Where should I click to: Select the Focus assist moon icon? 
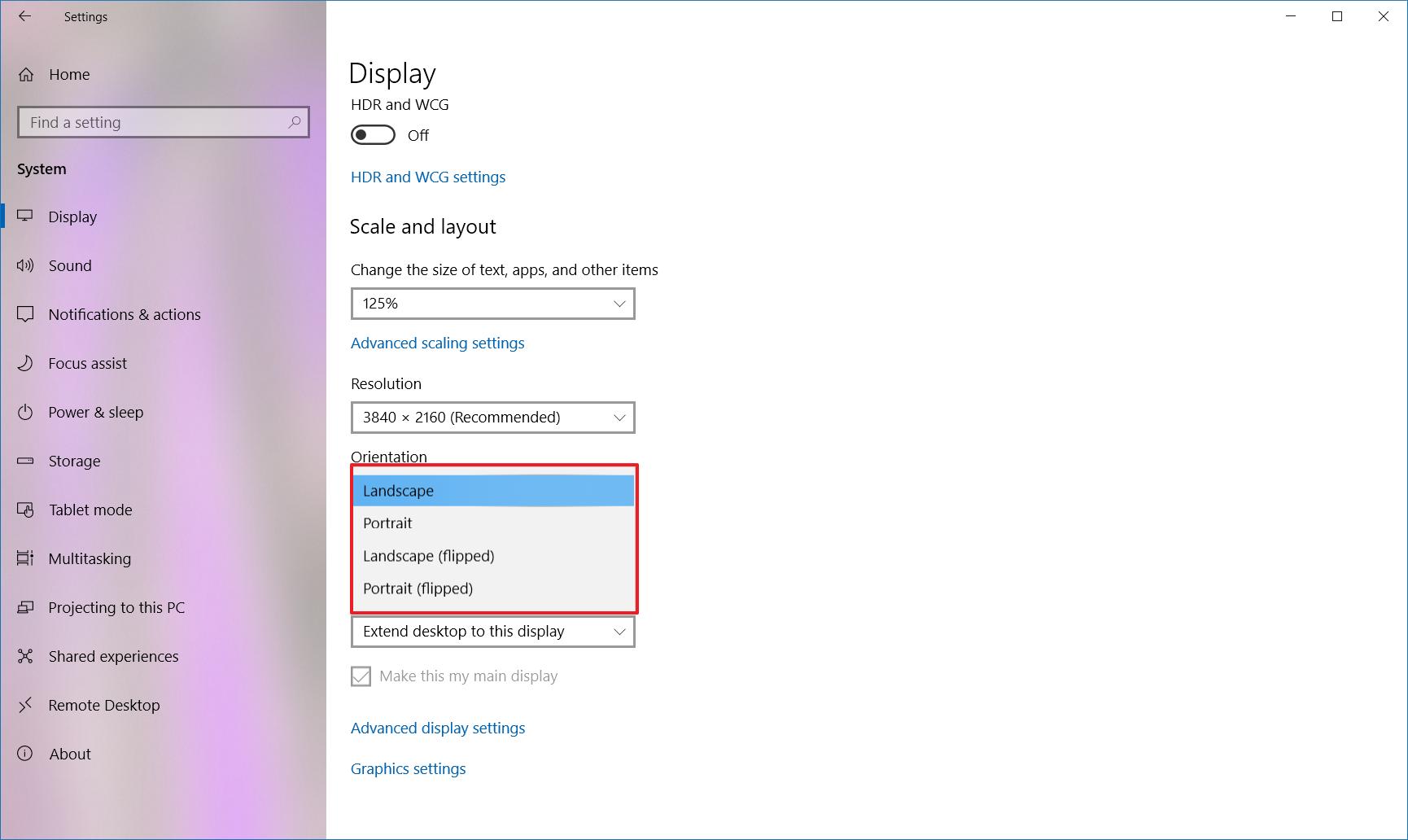pos(25,363)
